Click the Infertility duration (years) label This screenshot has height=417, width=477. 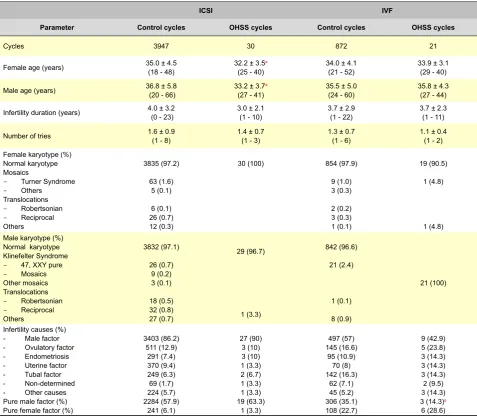(x=42, y=113)
